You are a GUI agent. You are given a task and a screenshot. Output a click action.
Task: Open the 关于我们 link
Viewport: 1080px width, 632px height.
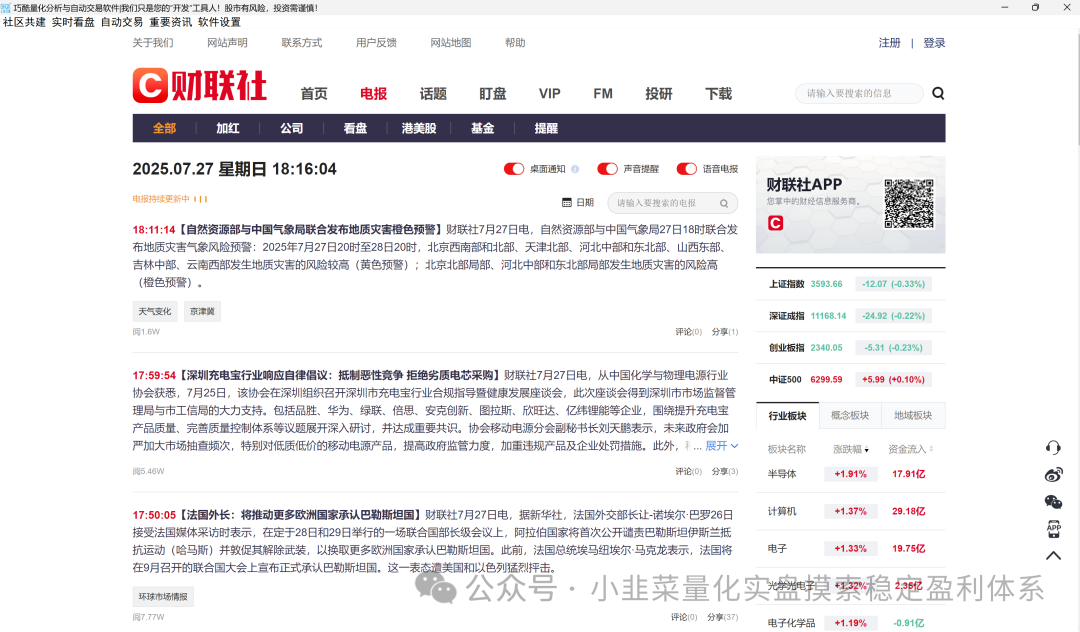153,43
